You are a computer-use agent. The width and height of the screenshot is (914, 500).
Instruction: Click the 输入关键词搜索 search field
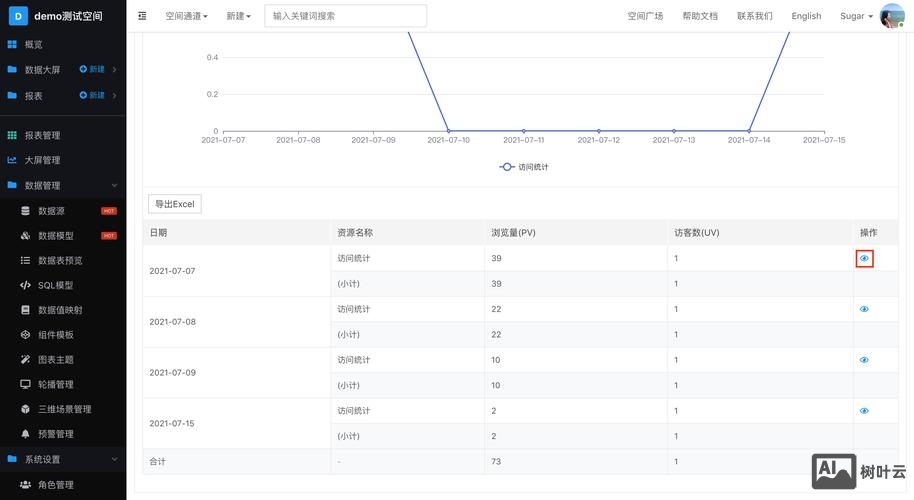pyautogui.click(x=345, y=16)
